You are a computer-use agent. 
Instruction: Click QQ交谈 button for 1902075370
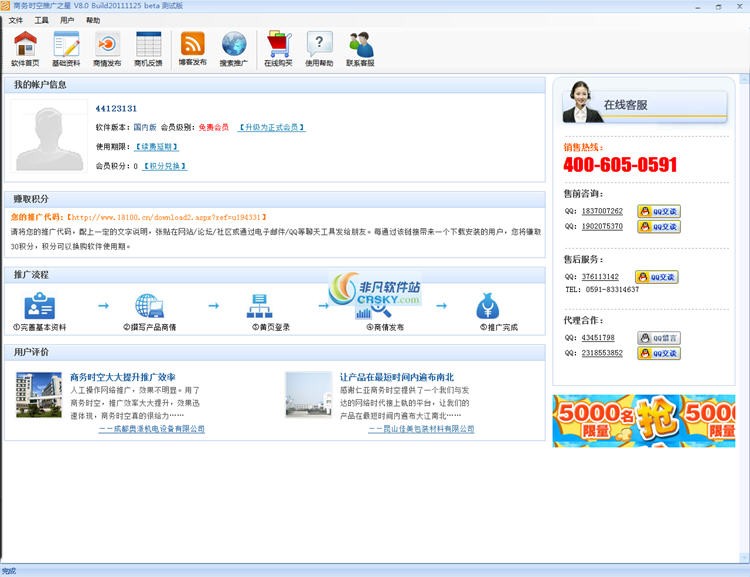[659, 226]
